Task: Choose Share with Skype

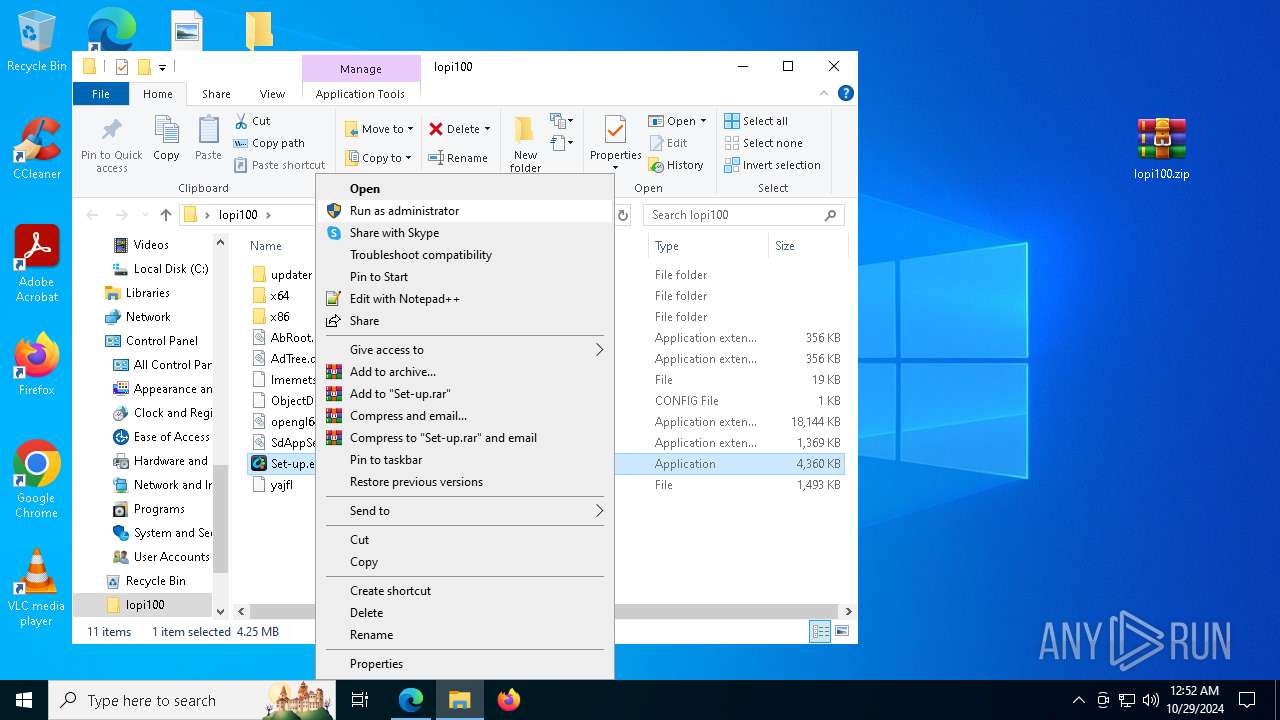Action: (464, 233)
